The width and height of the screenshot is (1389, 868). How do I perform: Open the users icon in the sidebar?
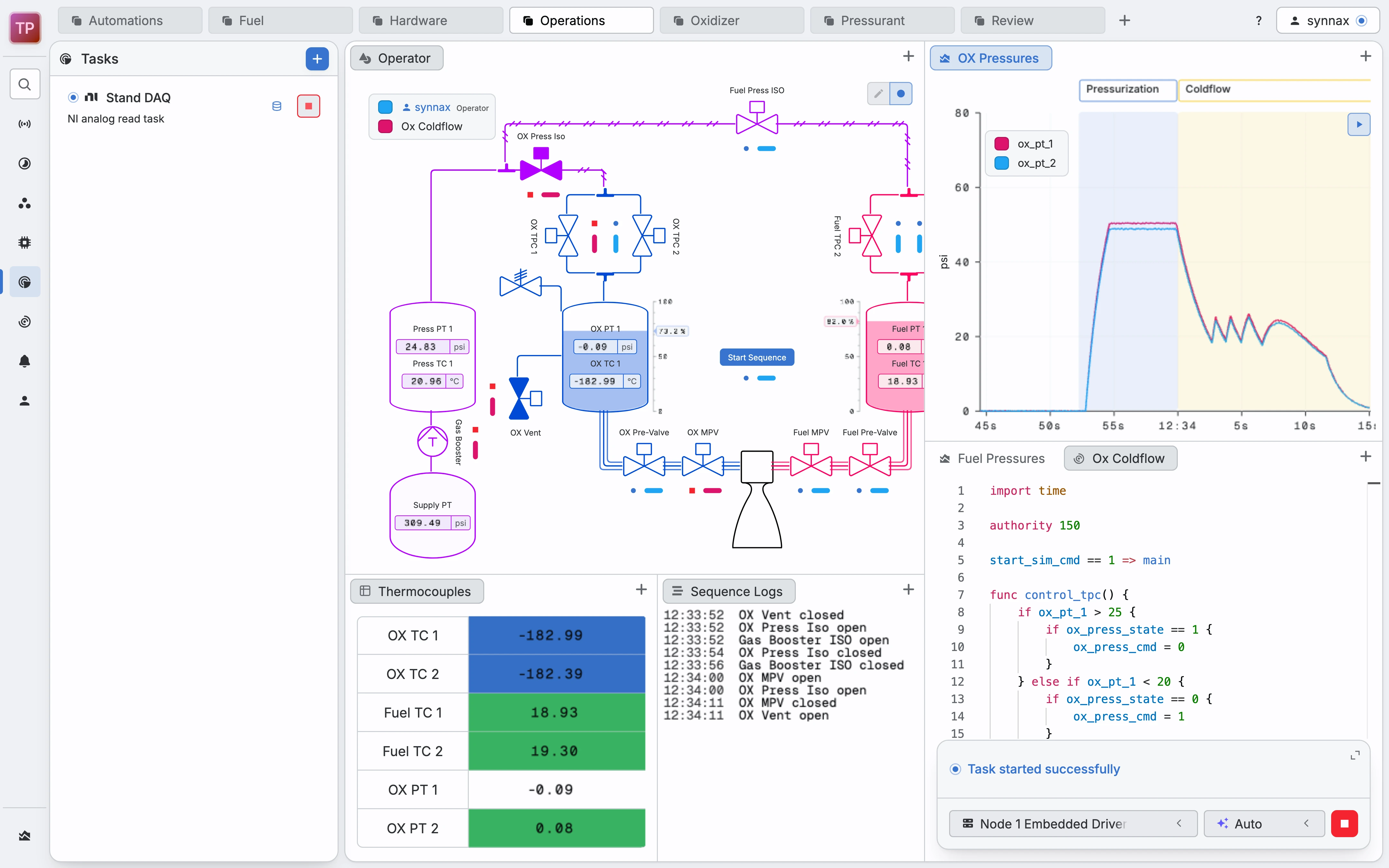25,401
